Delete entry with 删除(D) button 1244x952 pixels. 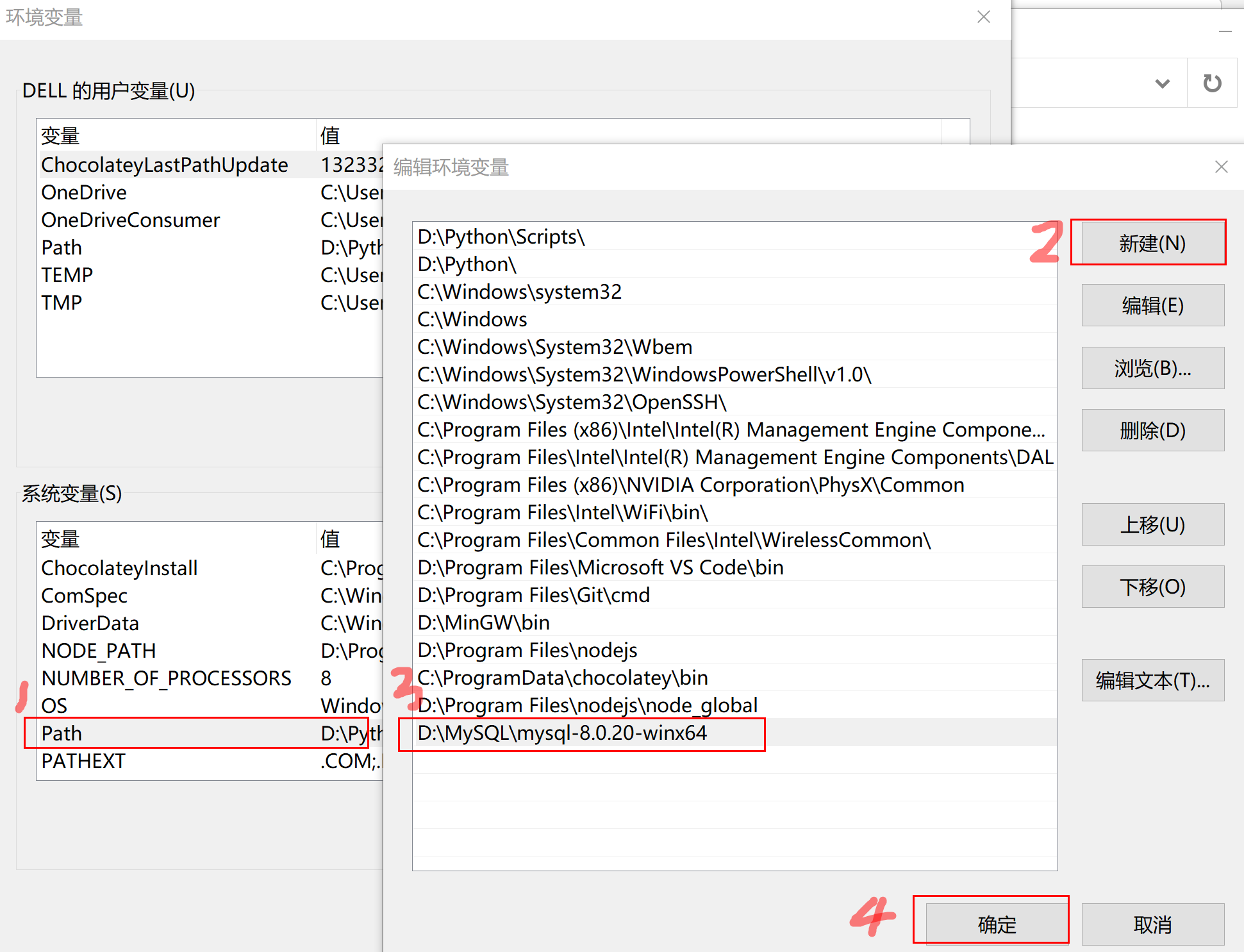[x=1152, y=430]
